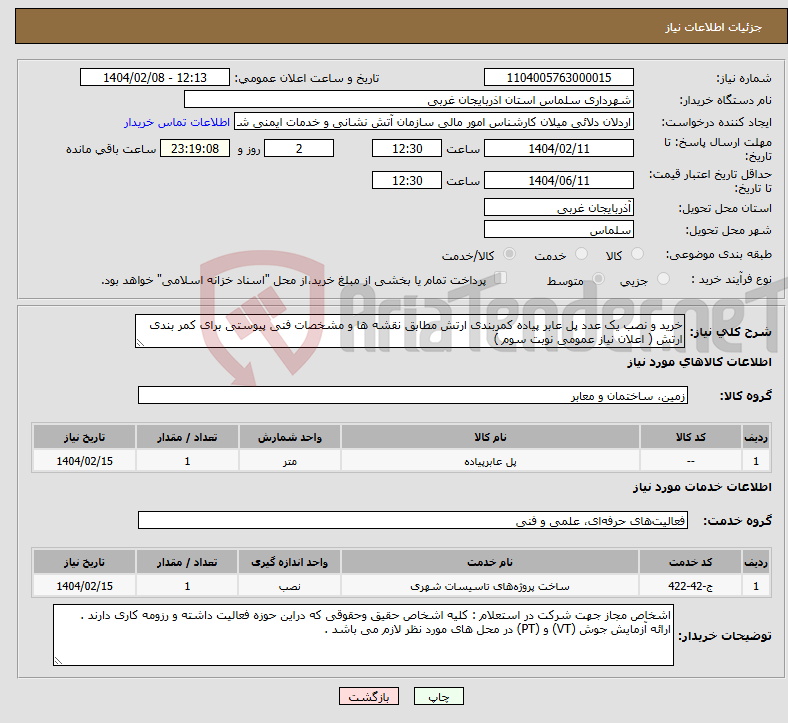Click the goods table unit cell متر

click(x=290, y=461)
